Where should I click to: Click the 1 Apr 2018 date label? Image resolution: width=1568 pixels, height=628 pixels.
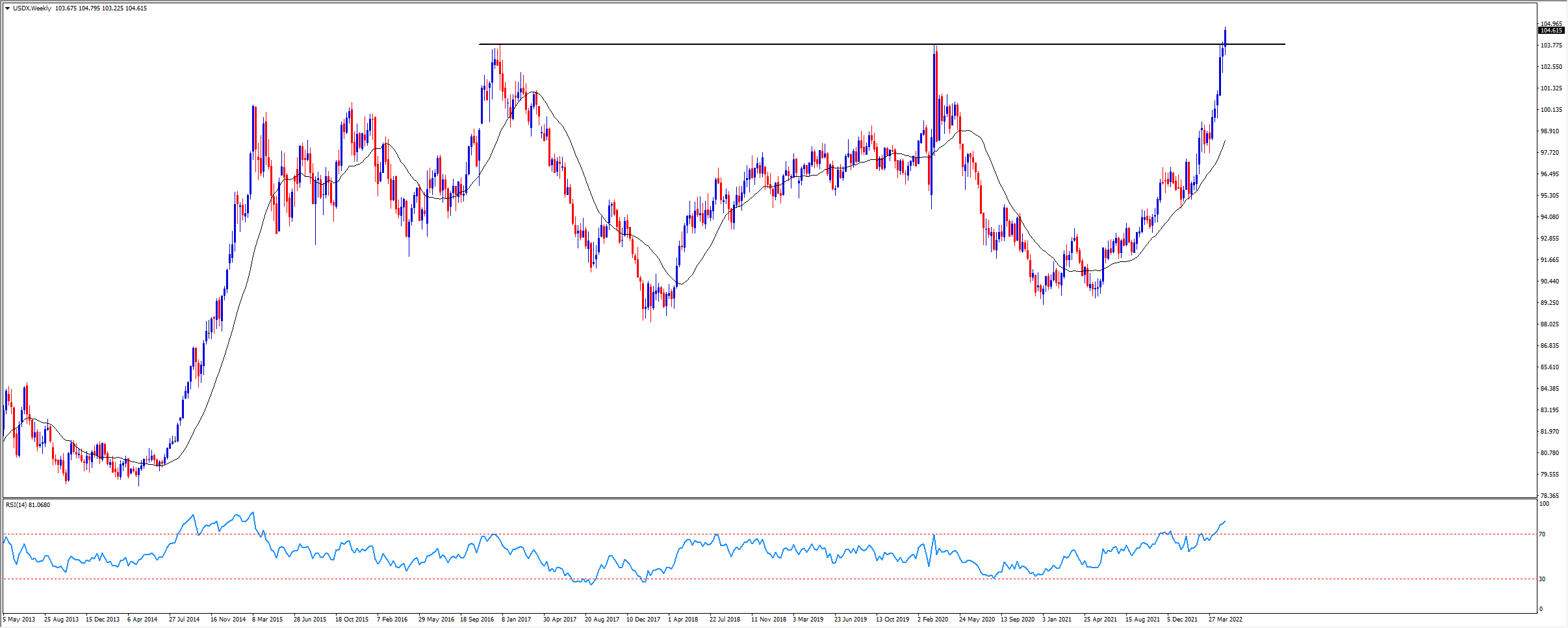click(683, 620)
